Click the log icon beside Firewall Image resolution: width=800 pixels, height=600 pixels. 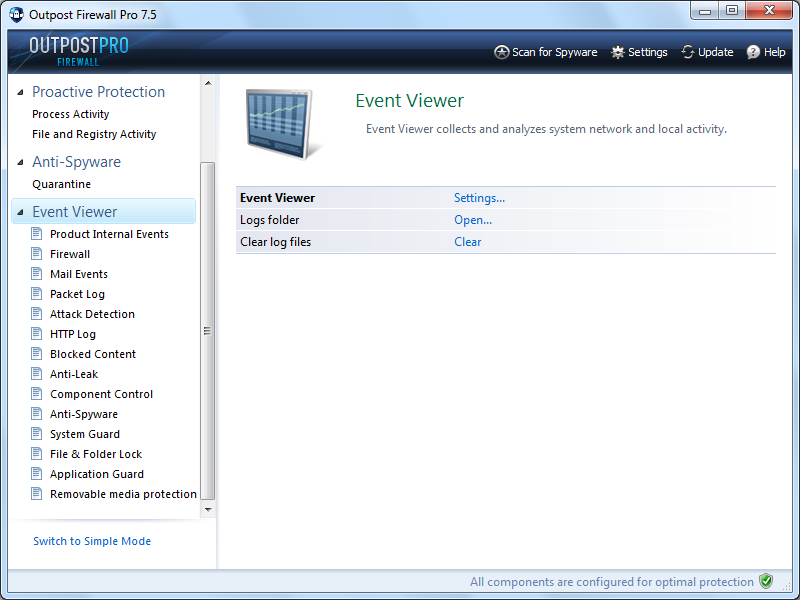(x=37, y=254)
